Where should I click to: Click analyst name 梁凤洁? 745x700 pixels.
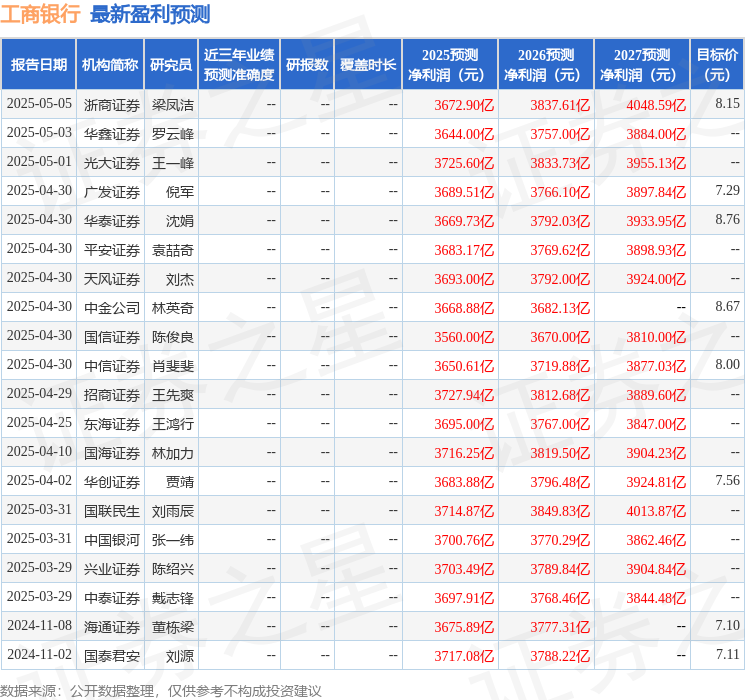(x=173, y=105)
